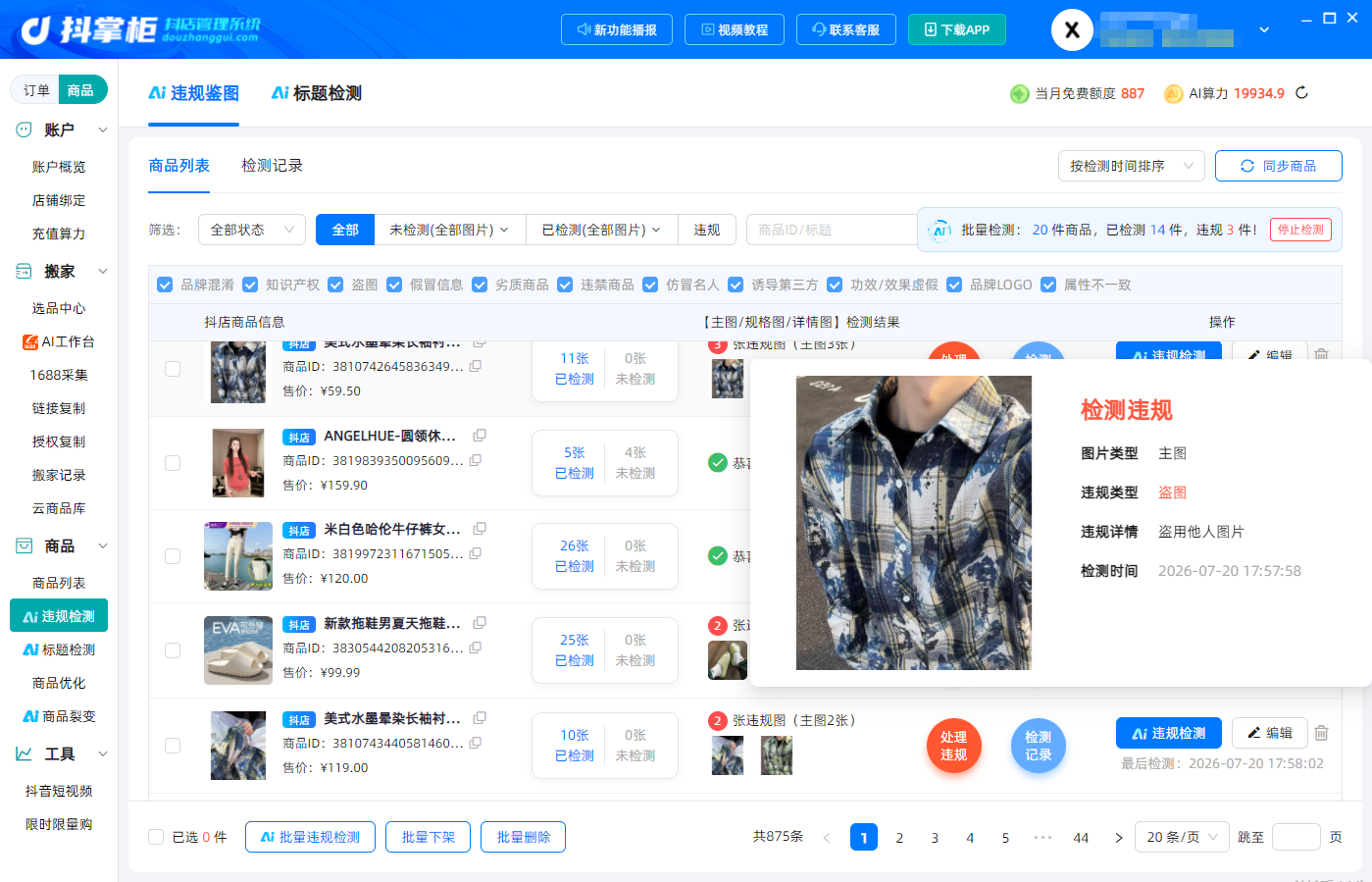Open the 20条/页 page size dropdown

(x=1182, y=837)
